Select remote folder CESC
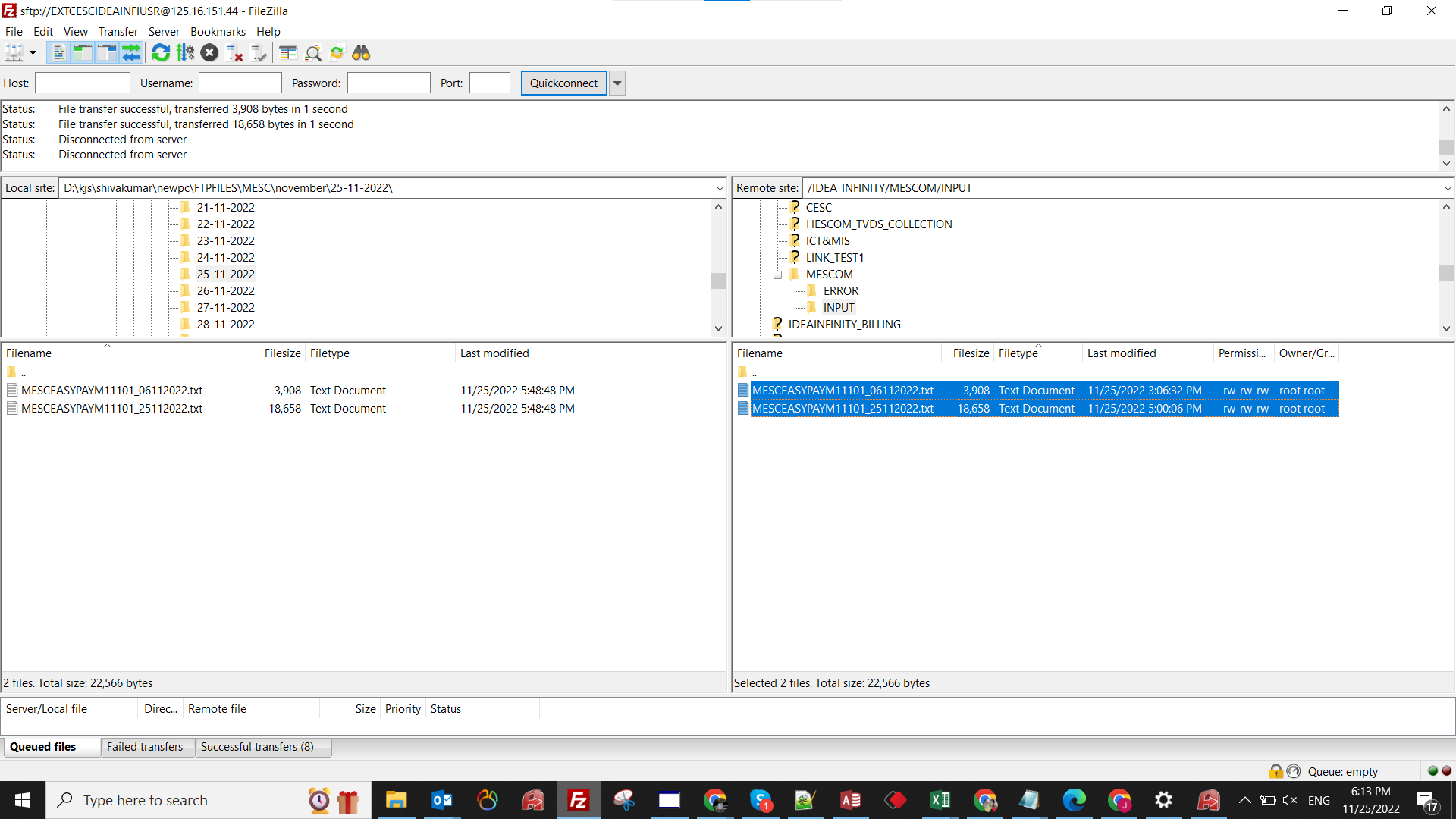Viewport: 1456px width, 819px height. coord(819,208)
